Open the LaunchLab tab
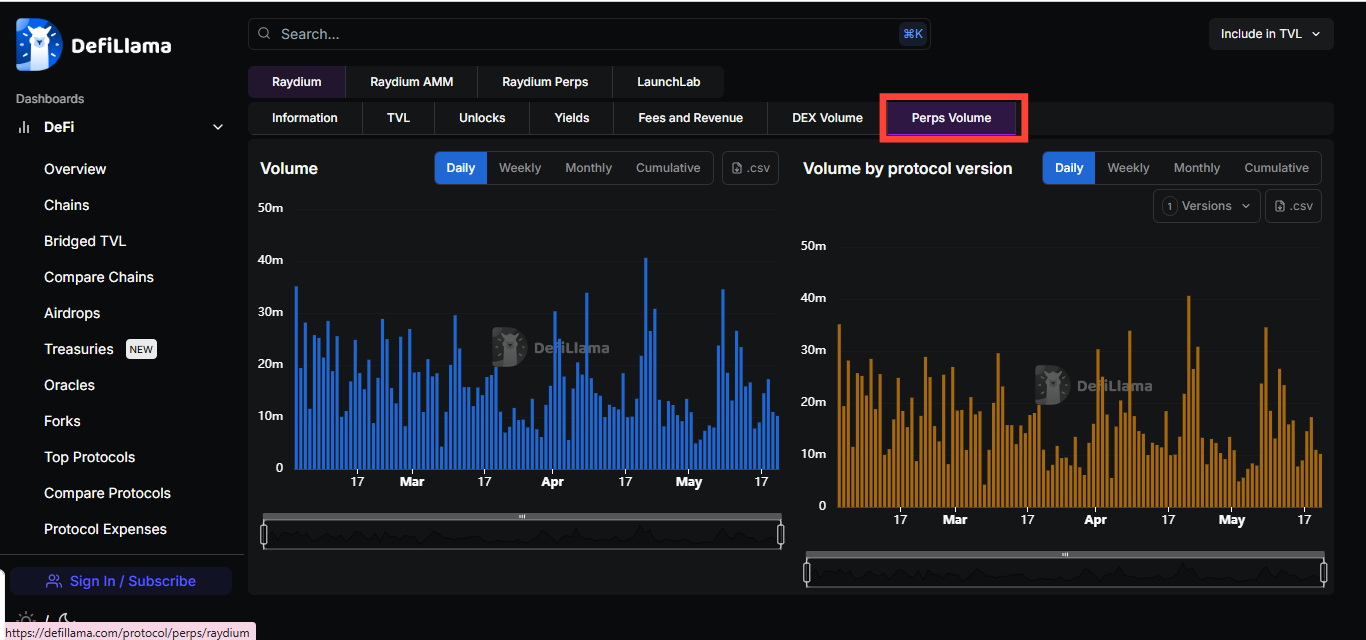 pos(669,82)
